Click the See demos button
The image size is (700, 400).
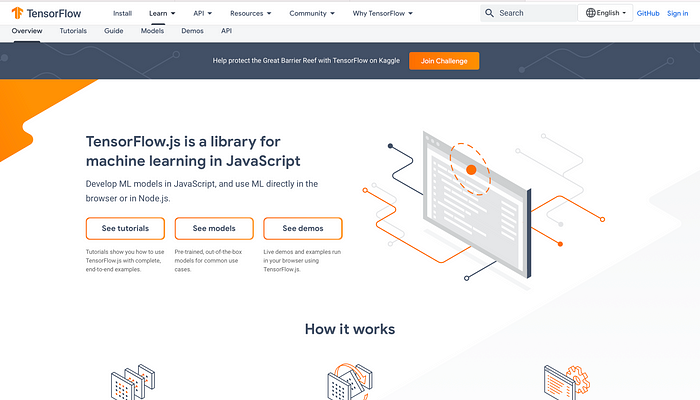coord(303,229)
